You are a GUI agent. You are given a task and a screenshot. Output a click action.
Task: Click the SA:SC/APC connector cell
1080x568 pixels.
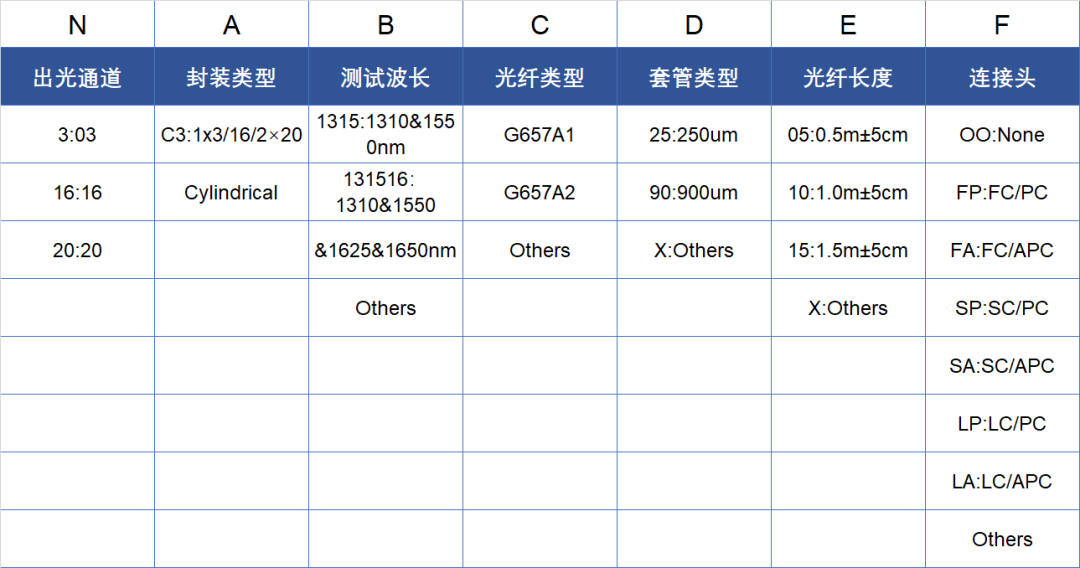(1002, 366)
